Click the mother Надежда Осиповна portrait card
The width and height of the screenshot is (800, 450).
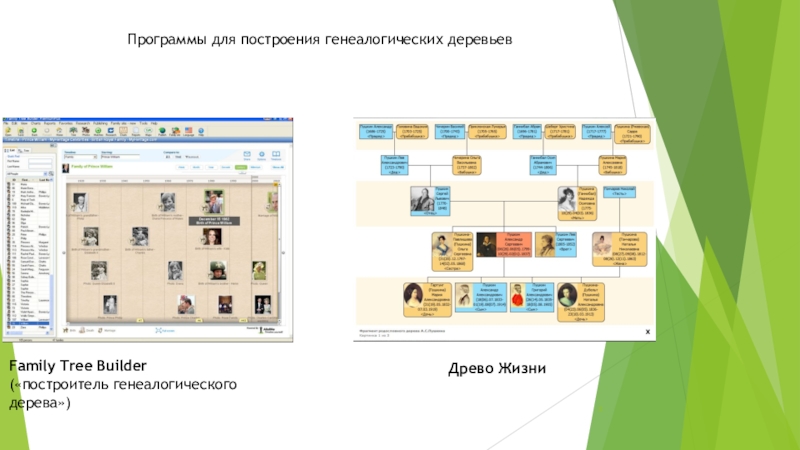pyautogui.click(x=577, y=203)
